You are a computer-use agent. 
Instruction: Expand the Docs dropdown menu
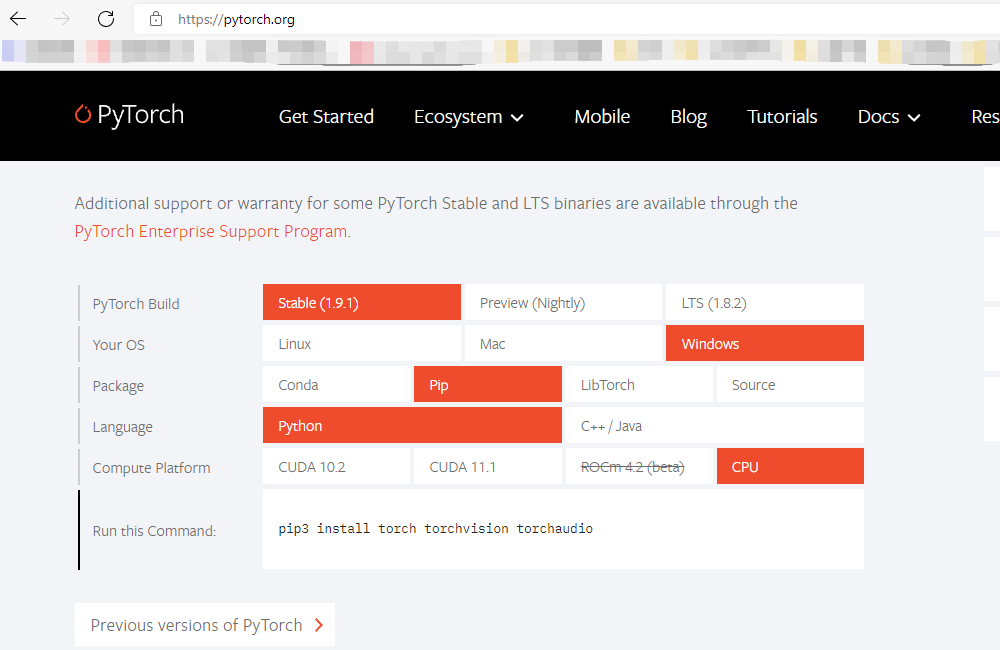coord(889,117)
